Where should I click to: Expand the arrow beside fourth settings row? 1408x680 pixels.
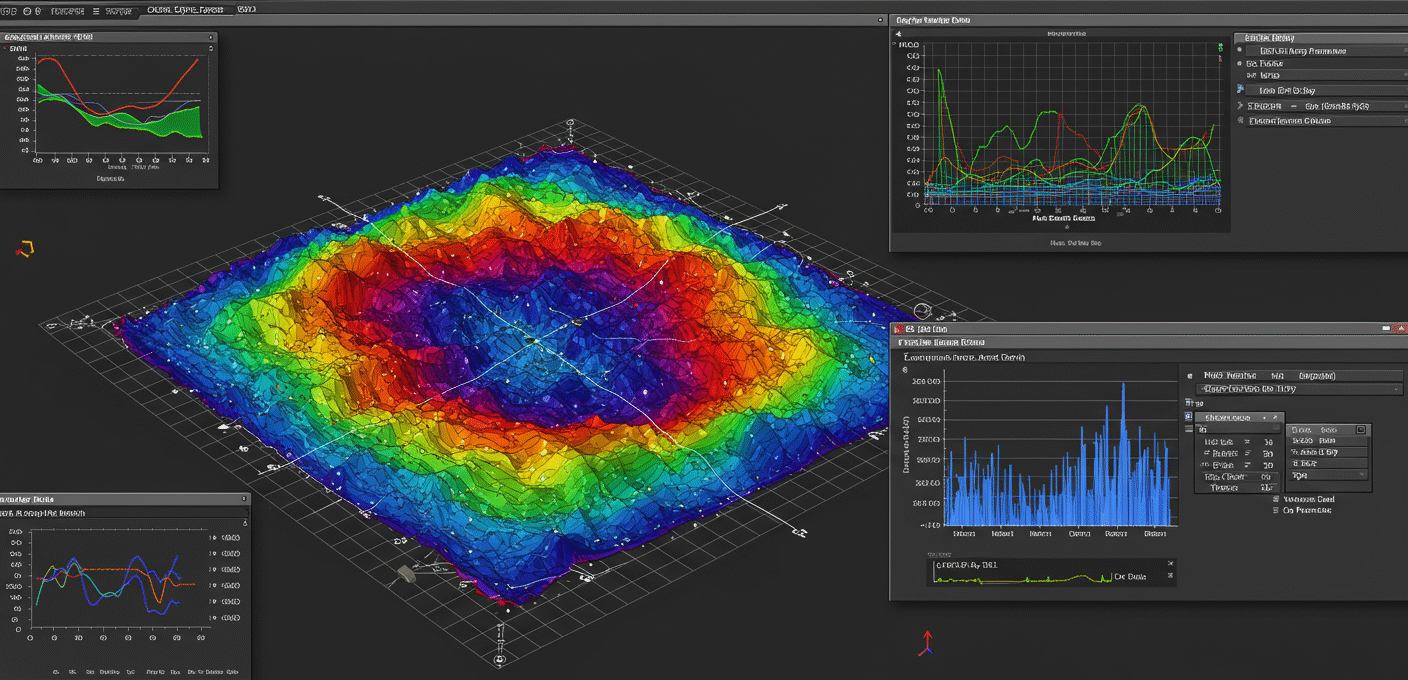(x=1241, y=105)
